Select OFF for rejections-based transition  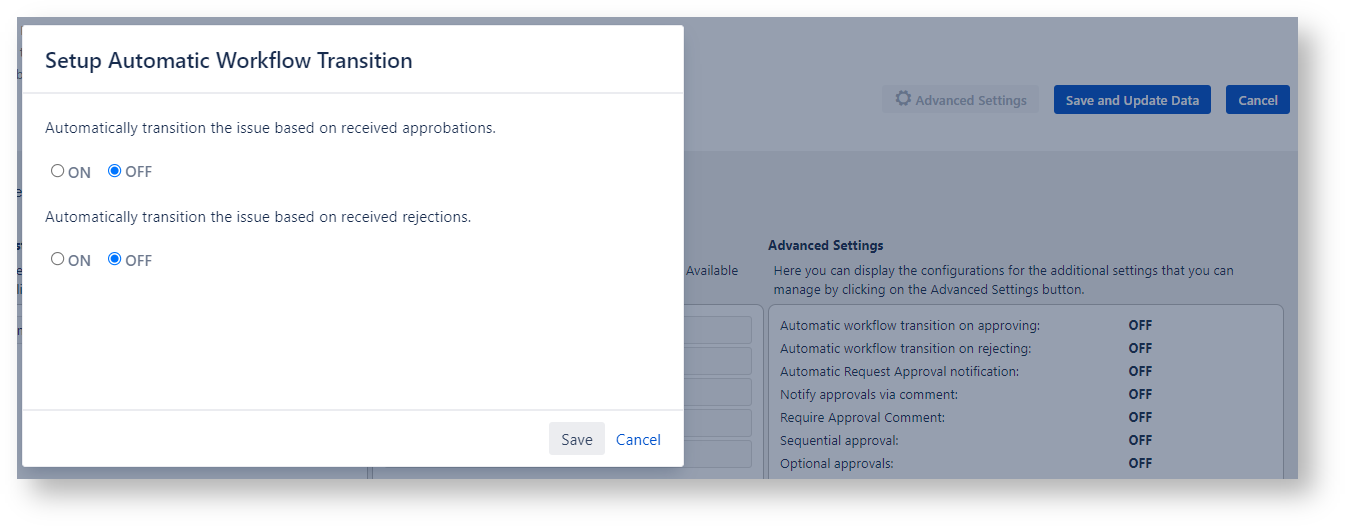115,259
